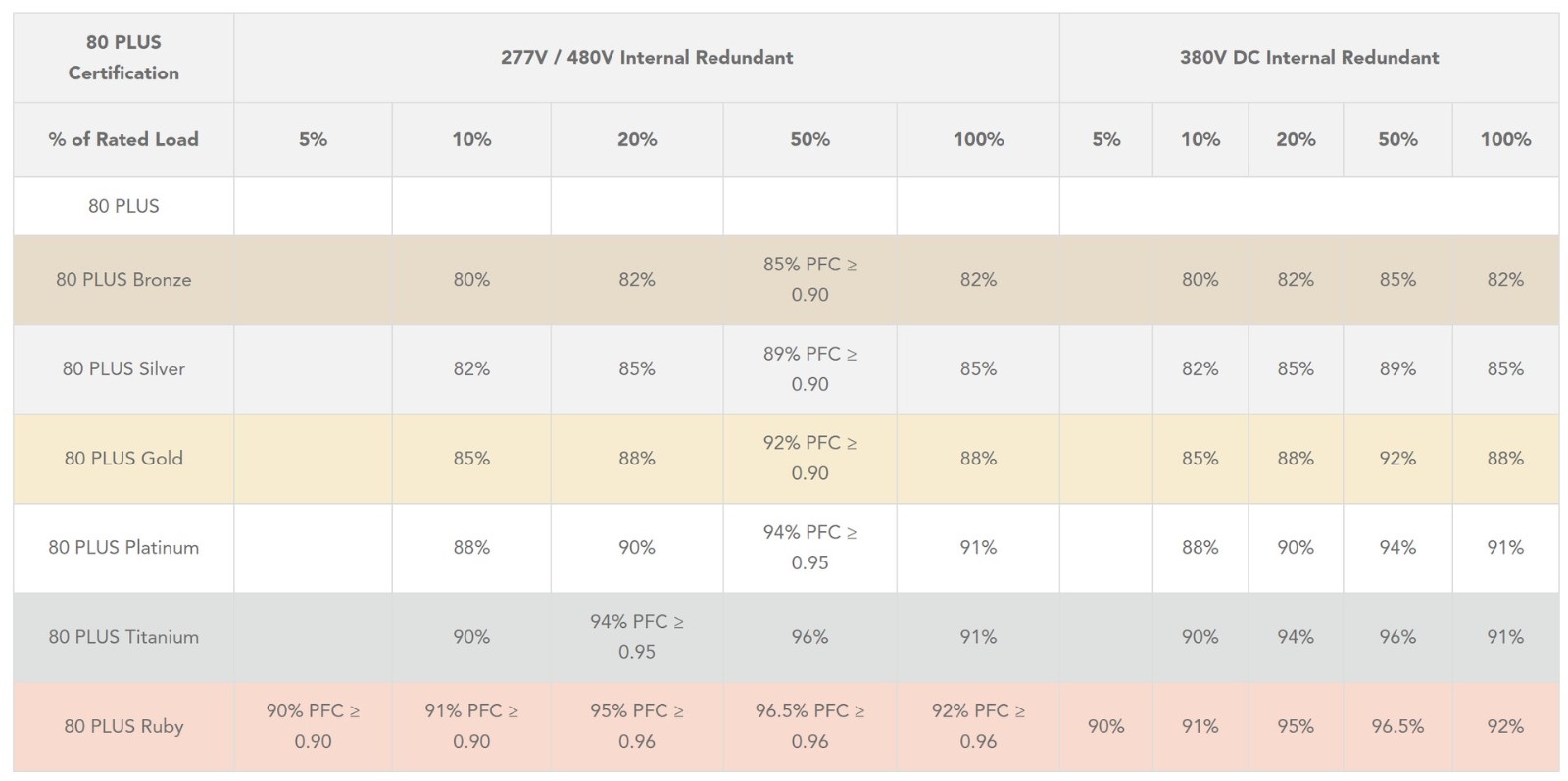Click the 90% PFC ≥ 0.90 Ruby cell
This screenshot has height=781, width=1568.
point(313,726)
